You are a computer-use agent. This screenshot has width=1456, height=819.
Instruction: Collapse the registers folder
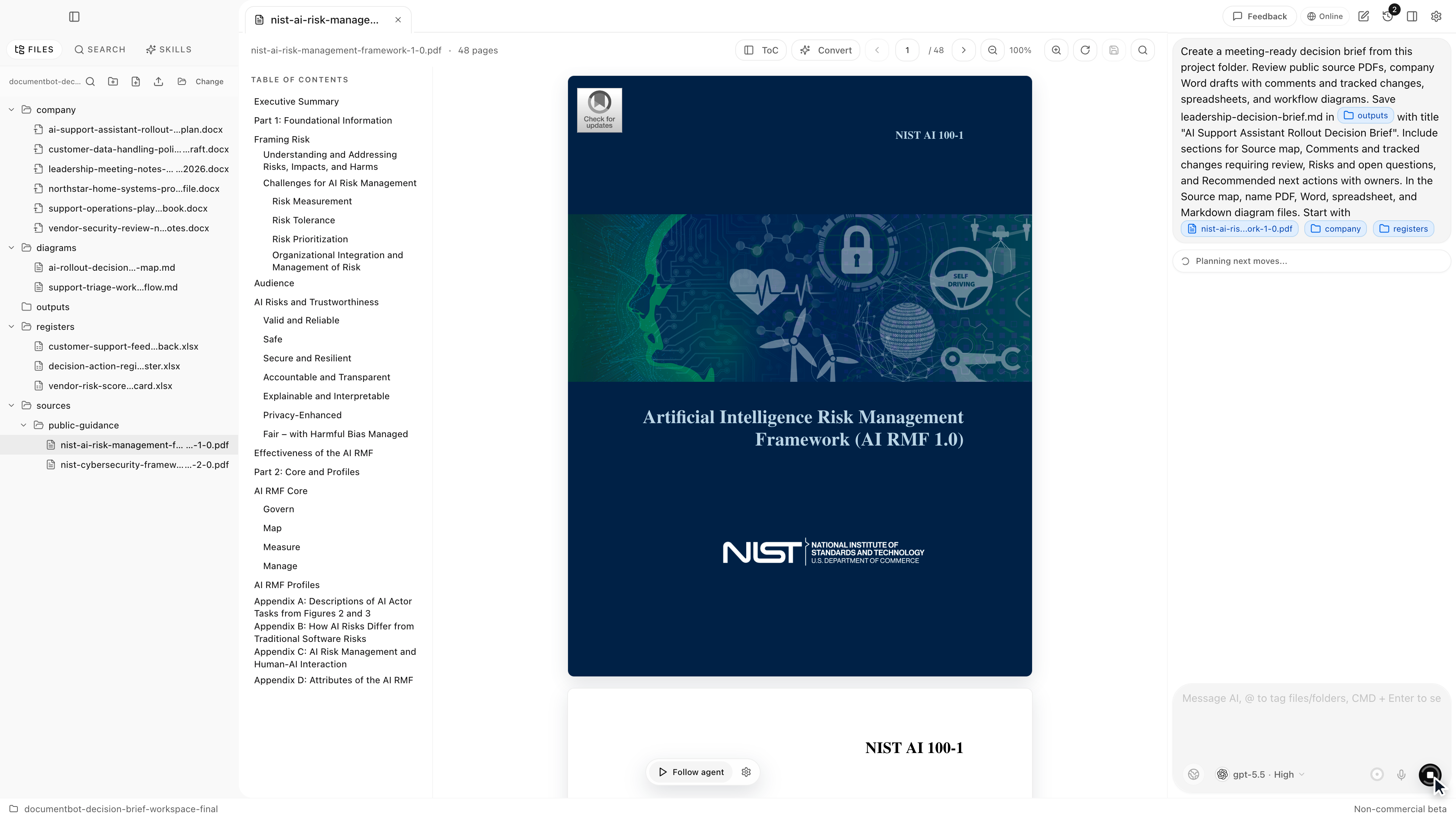pyautogui.click(x=11, y=327)
